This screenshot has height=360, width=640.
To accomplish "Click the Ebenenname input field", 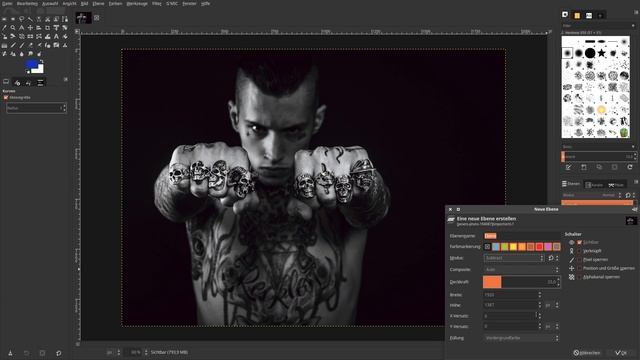I will coord(522,236).
